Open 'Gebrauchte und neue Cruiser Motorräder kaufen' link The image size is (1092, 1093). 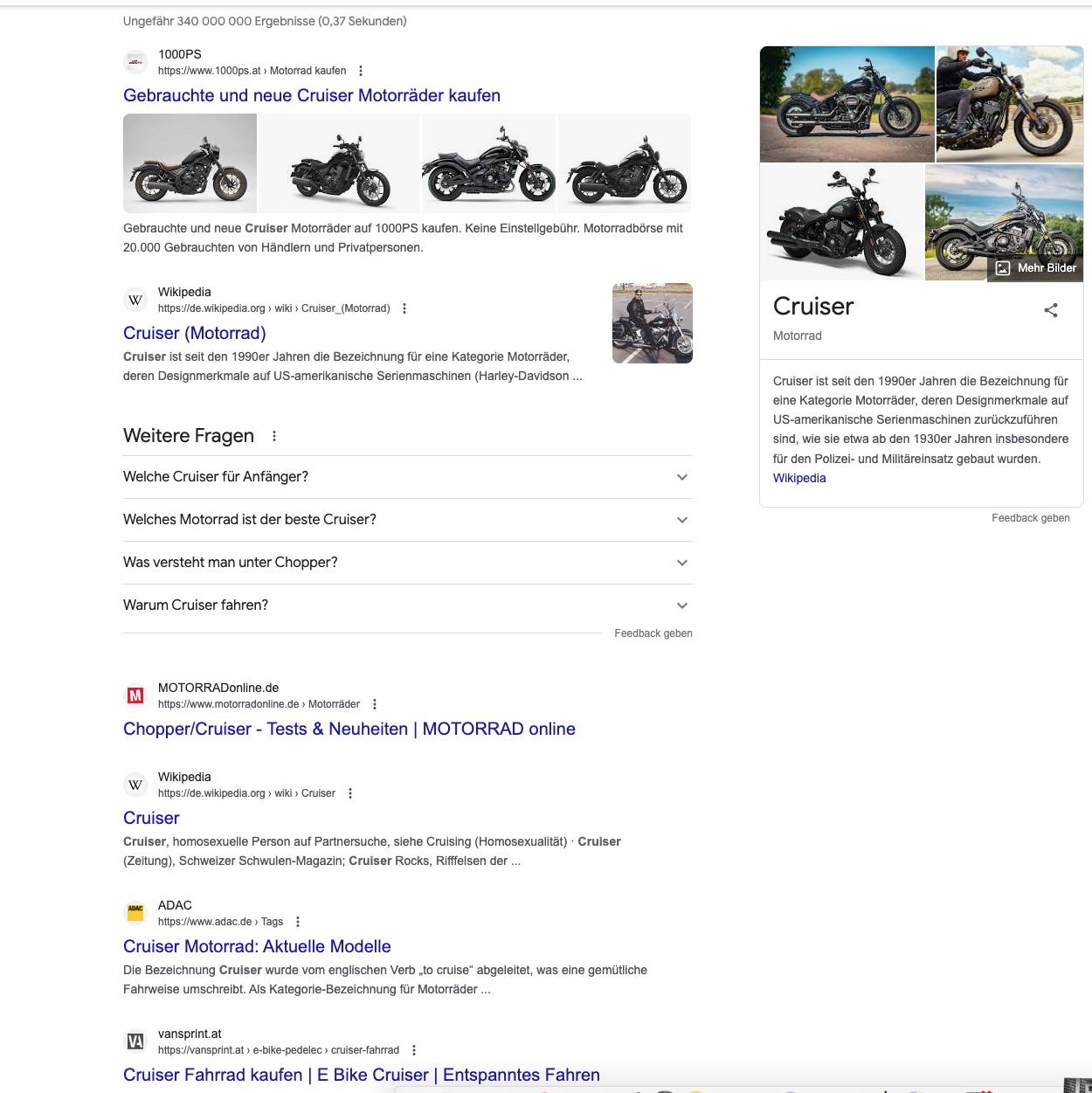coord(312,95)
